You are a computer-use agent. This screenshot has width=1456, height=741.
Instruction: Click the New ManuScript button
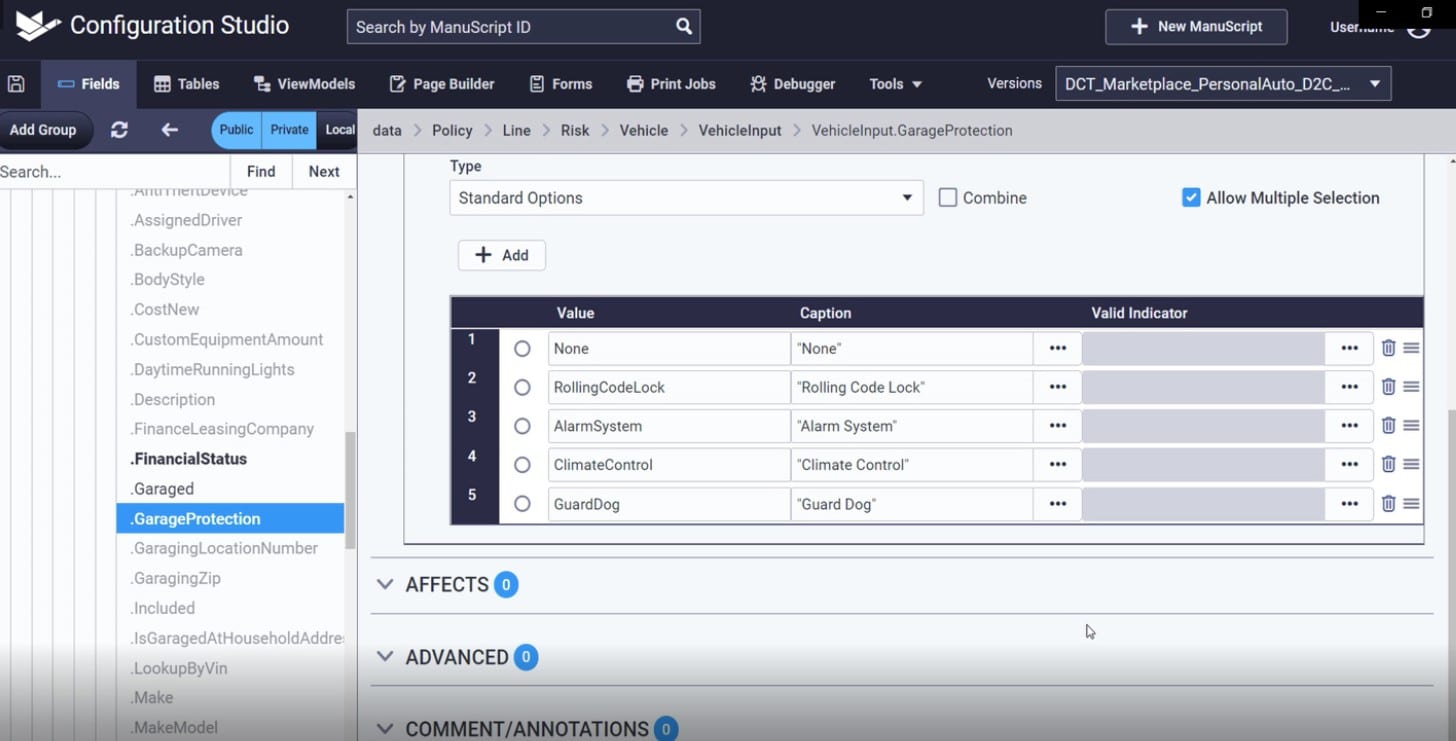[1196, 27]
